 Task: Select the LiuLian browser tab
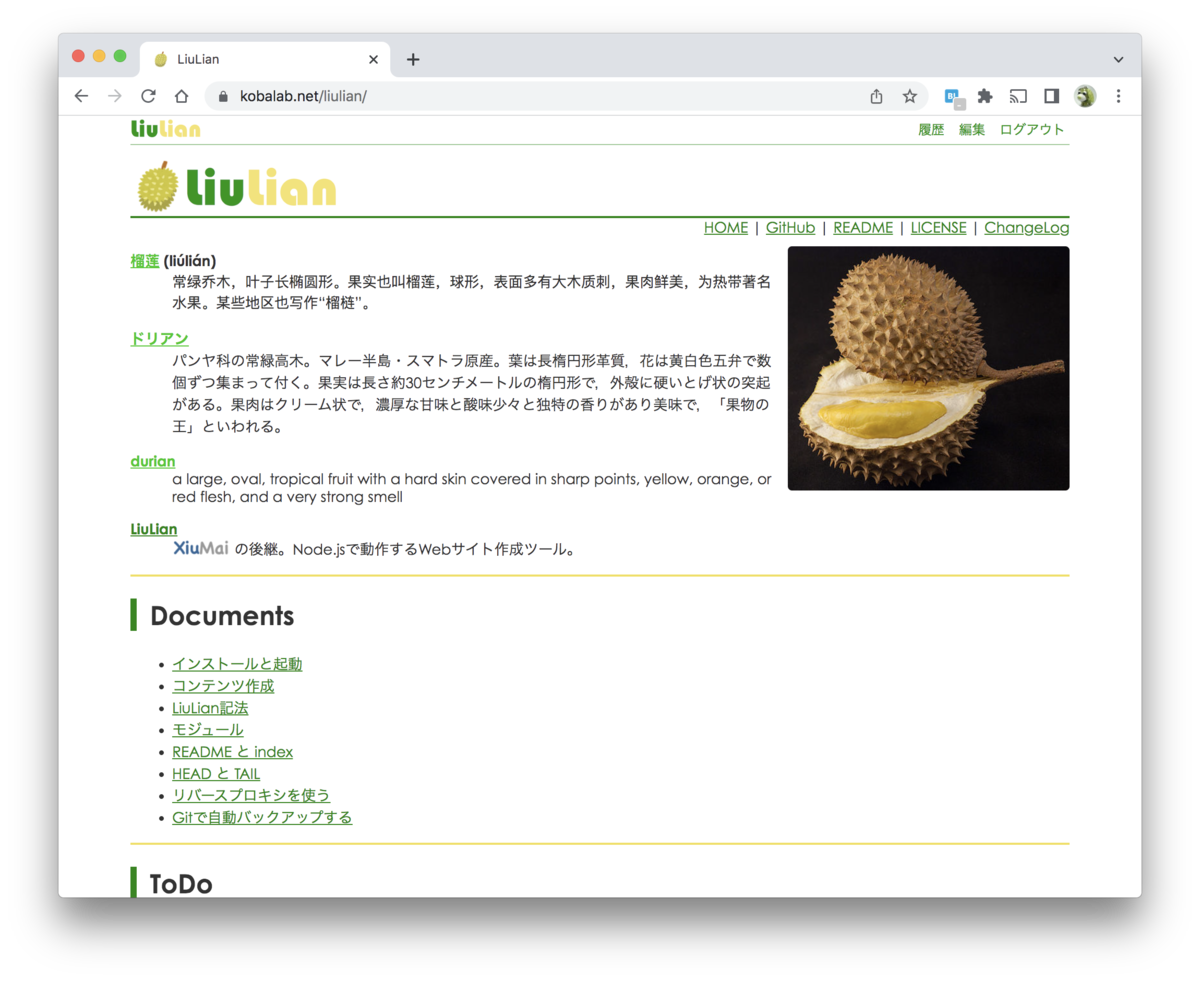265,59
